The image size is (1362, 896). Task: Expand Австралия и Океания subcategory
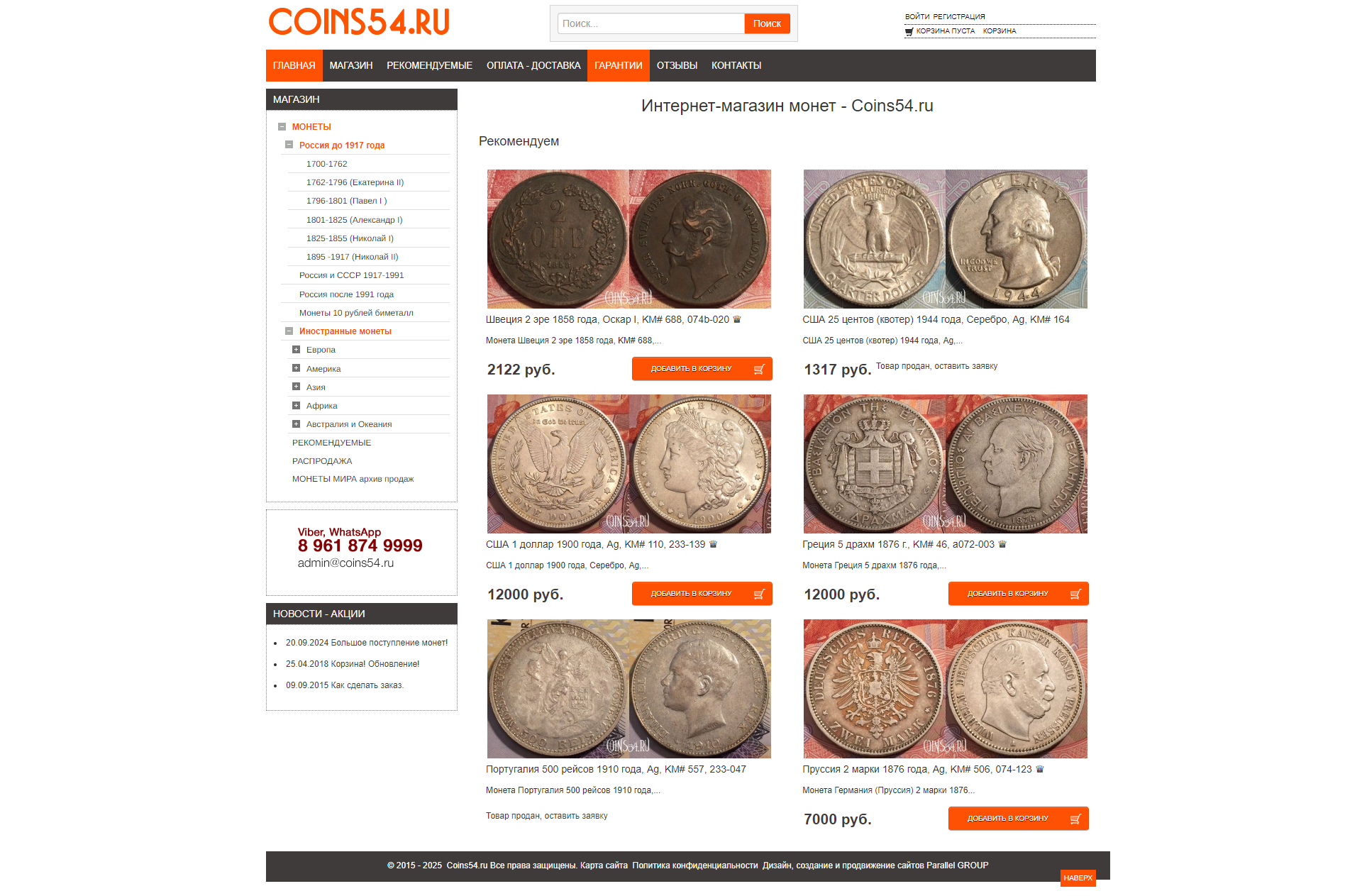tap(296, 424)
